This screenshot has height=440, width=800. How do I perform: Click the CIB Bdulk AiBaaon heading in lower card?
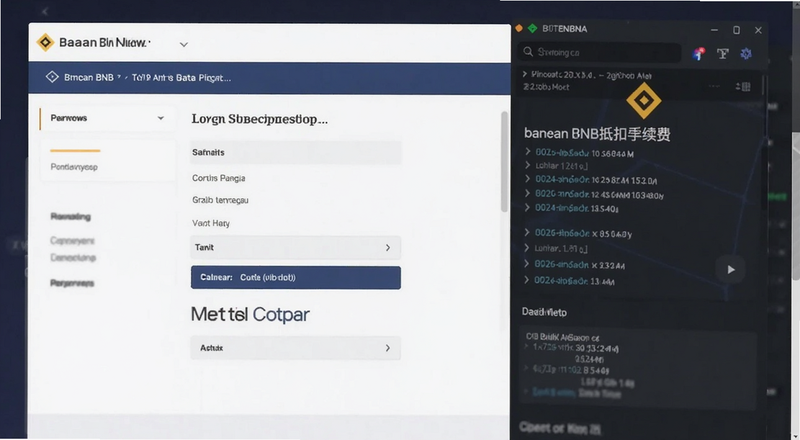pos(562,337)
